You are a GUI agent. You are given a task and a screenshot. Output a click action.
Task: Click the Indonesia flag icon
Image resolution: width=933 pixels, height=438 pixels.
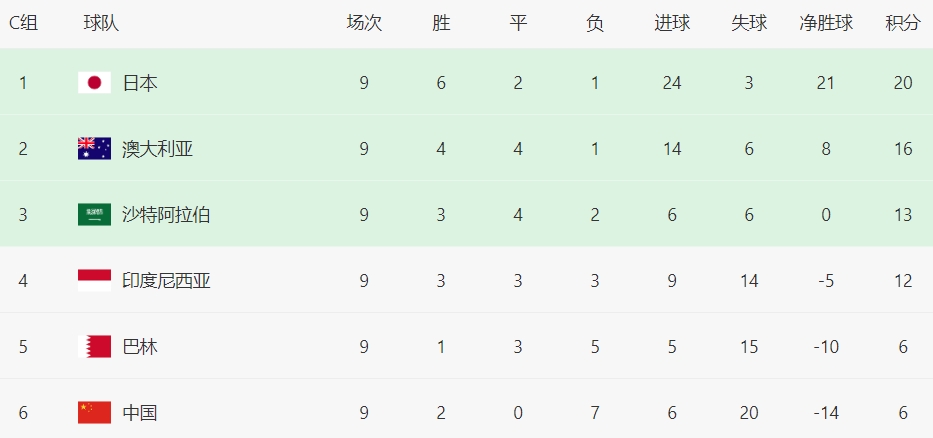94,280
